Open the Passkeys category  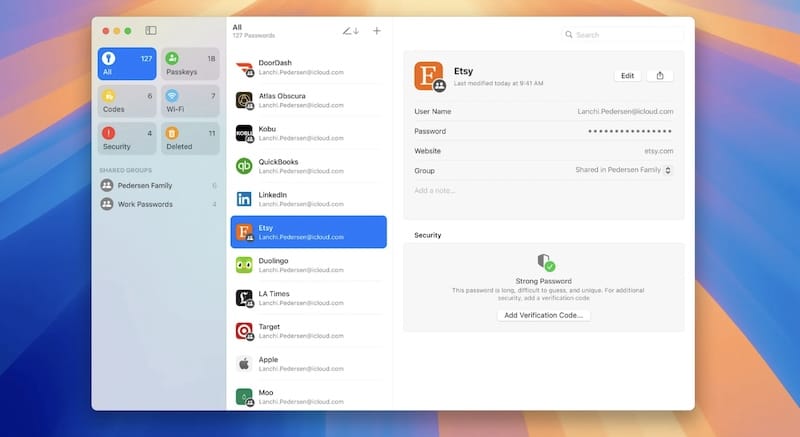pos(190,64)
